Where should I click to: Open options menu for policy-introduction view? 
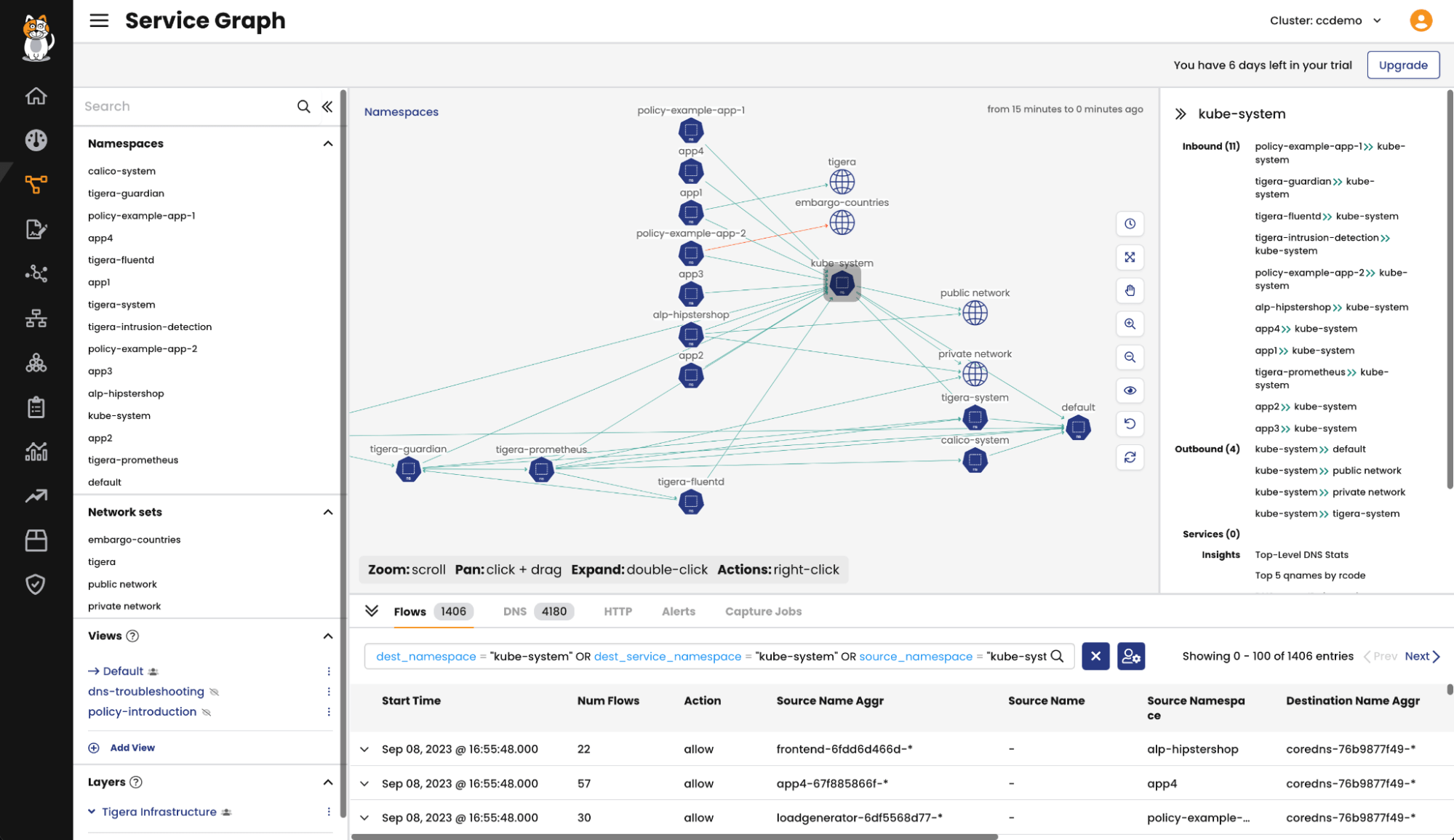(329, 712)
